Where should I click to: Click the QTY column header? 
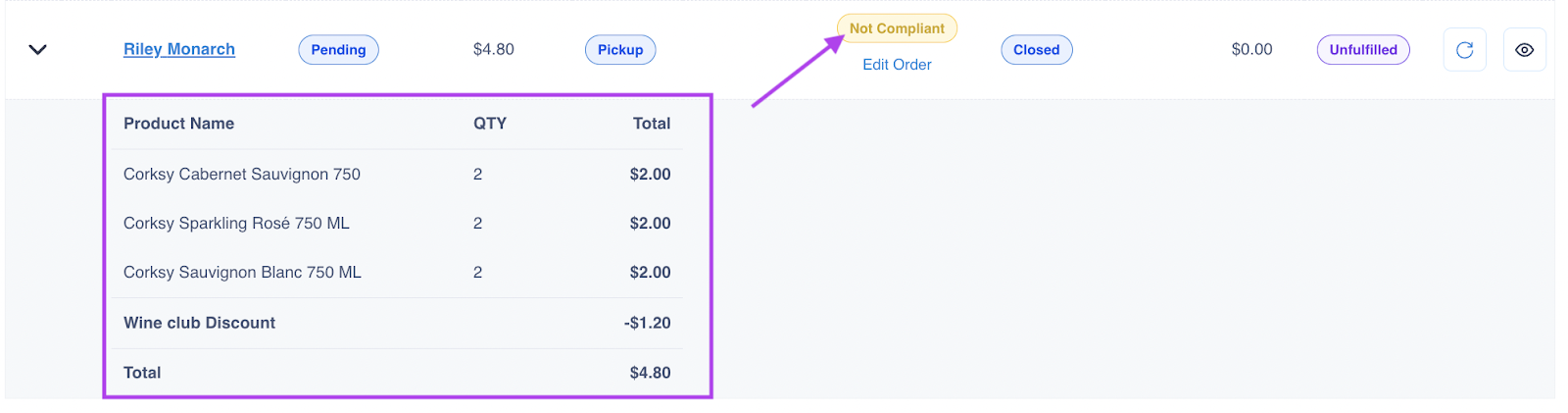490,124
